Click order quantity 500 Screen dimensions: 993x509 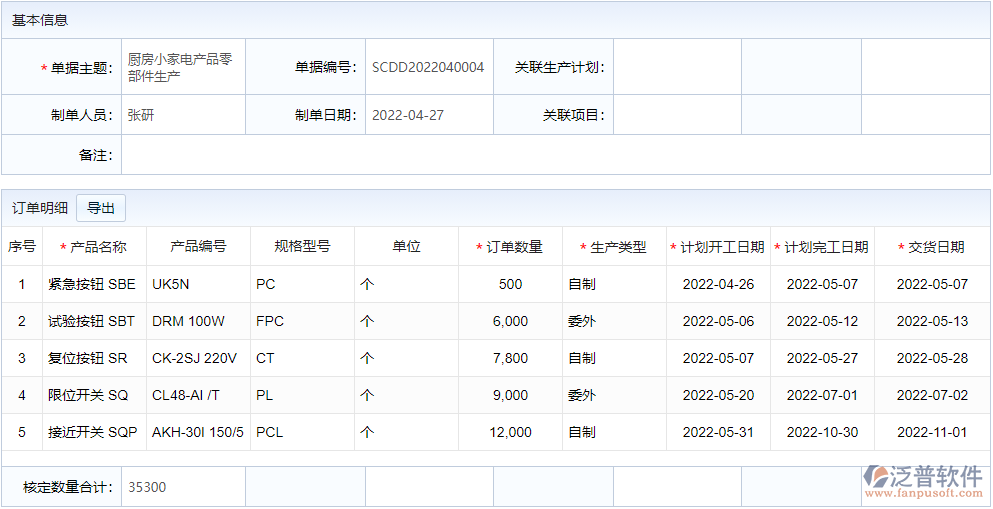click(510, 284)
